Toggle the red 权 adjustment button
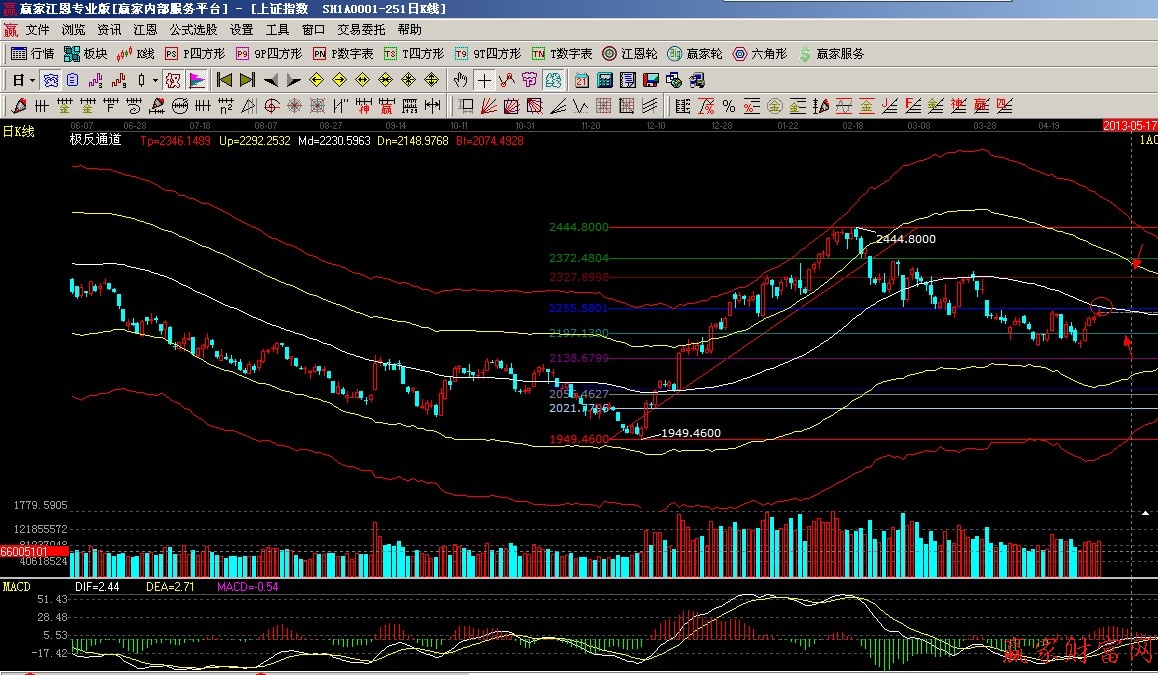The width and height of the screenshot is (1158, 675). (173, 80)
